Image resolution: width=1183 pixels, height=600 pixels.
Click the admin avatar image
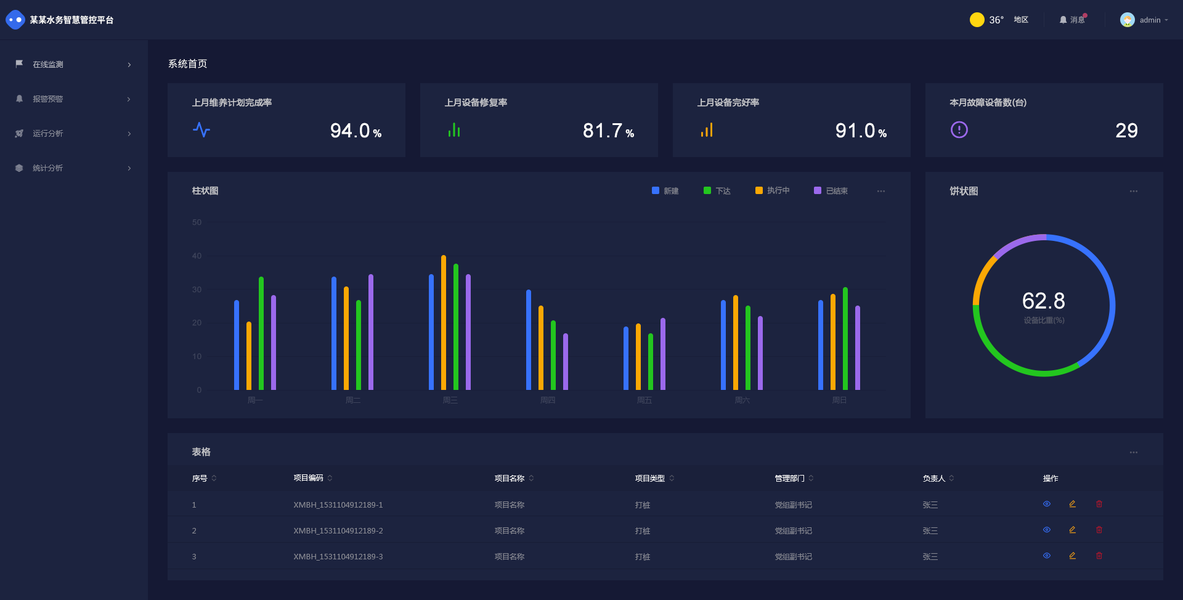(x=1127, y=20)
